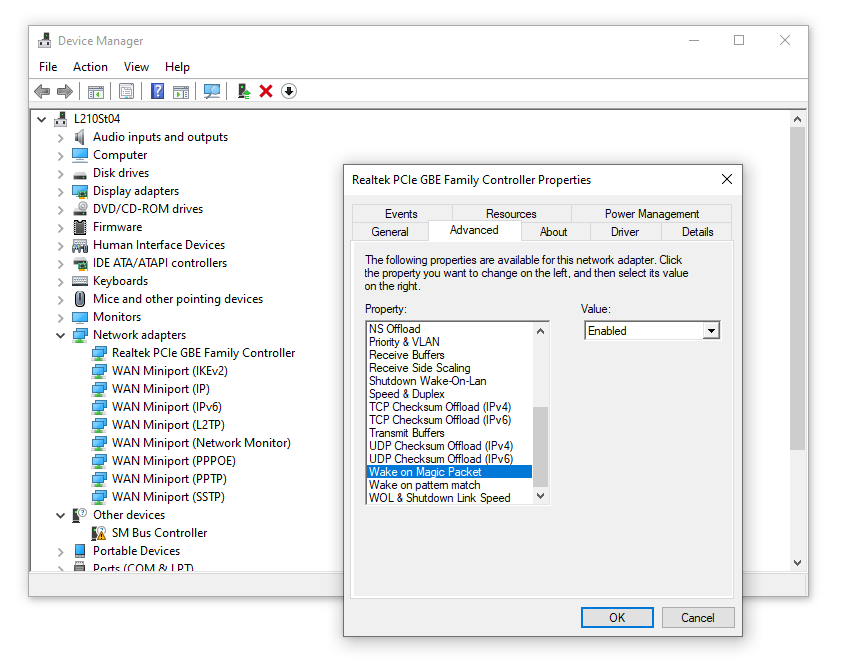Select the Firmware chip icon
This screenshot has width=843, height=670.
[x=80, y=227]
